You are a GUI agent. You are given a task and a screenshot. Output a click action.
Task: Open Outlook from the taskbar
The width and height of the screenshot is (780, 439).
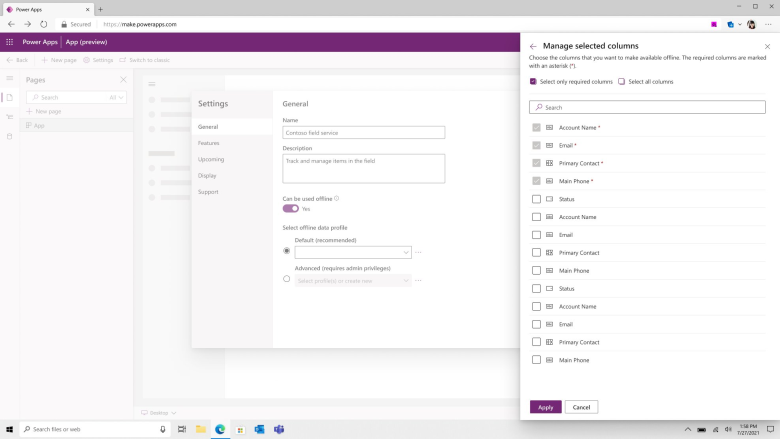point(259,430)
